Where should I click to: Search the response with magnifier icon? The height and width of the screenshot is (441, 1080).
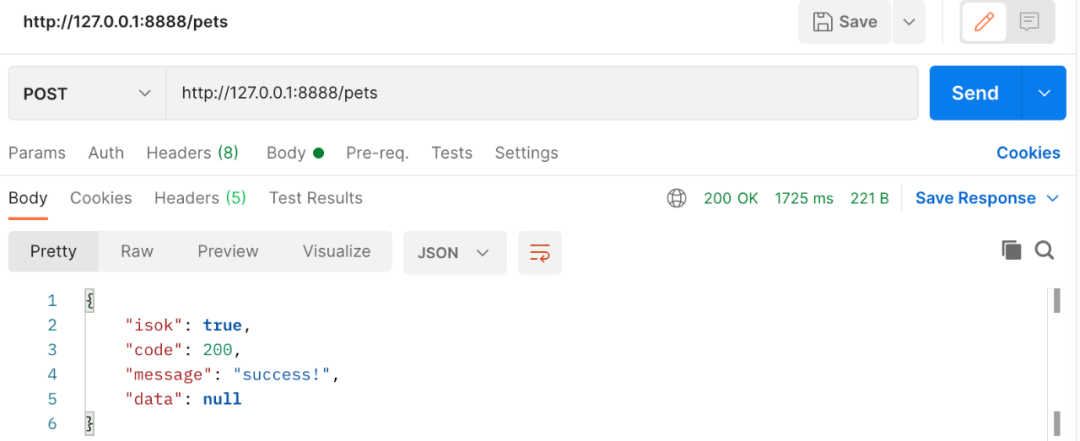tap(1044, 250)
